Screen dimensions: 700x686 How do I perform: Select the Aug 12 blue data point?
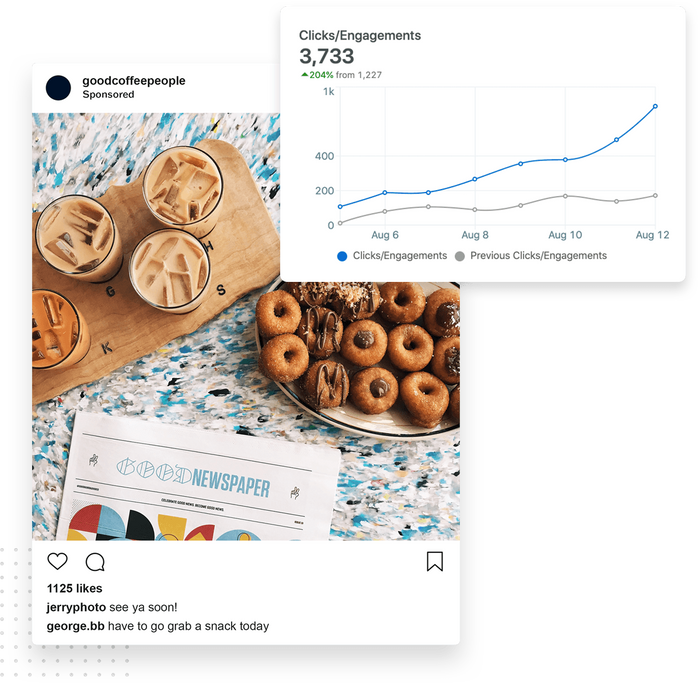tap(655, 106)
